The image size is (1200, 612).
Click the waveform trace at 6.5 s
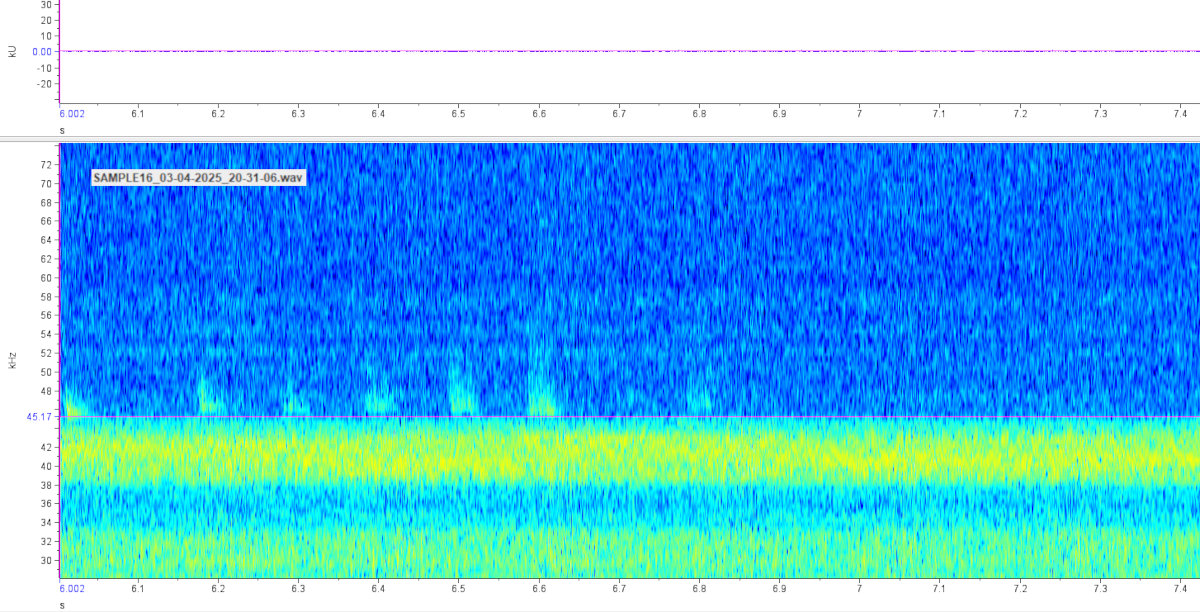tap(459, 51)
